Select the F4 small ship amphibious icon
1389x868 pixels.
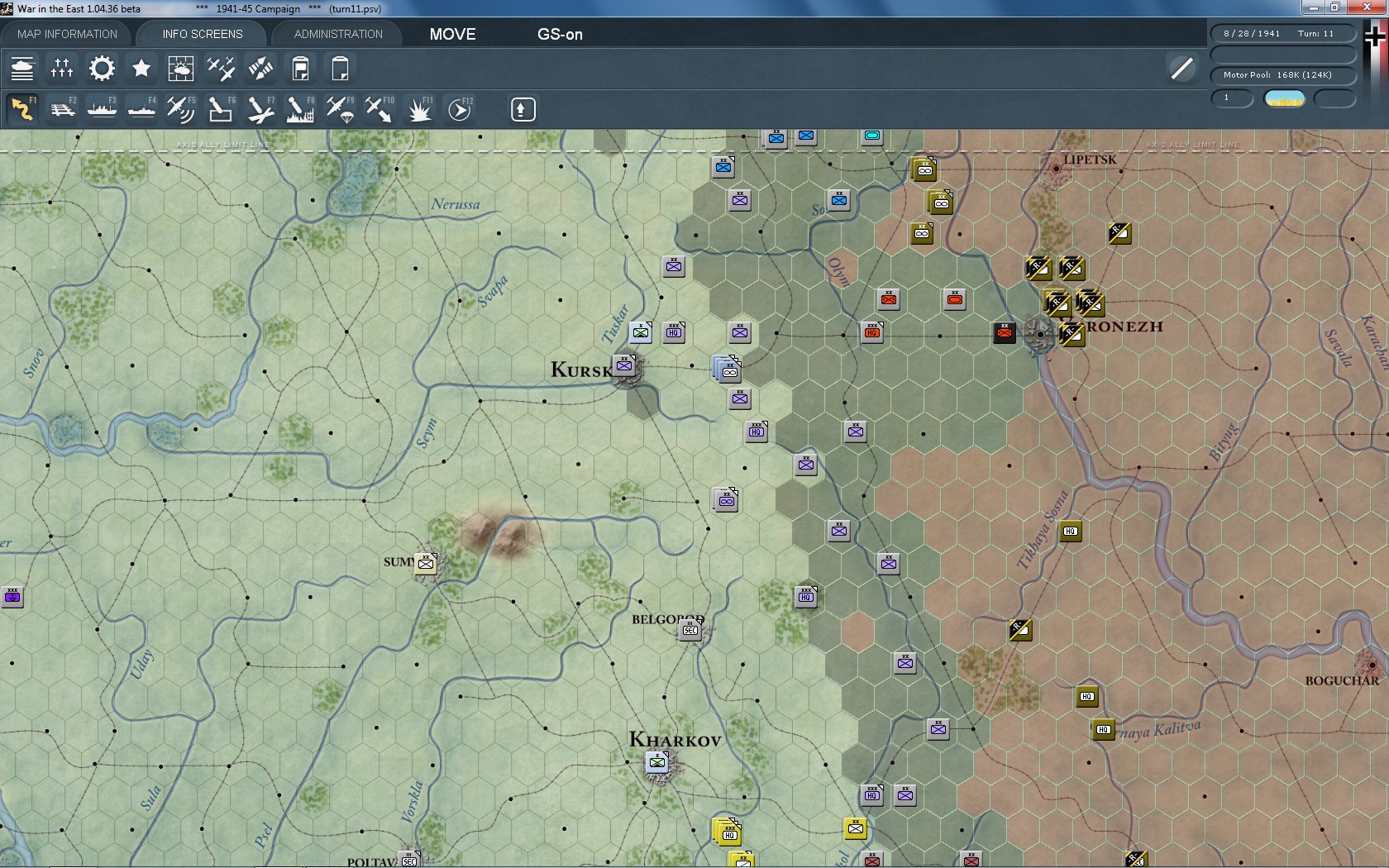[141, 109]
